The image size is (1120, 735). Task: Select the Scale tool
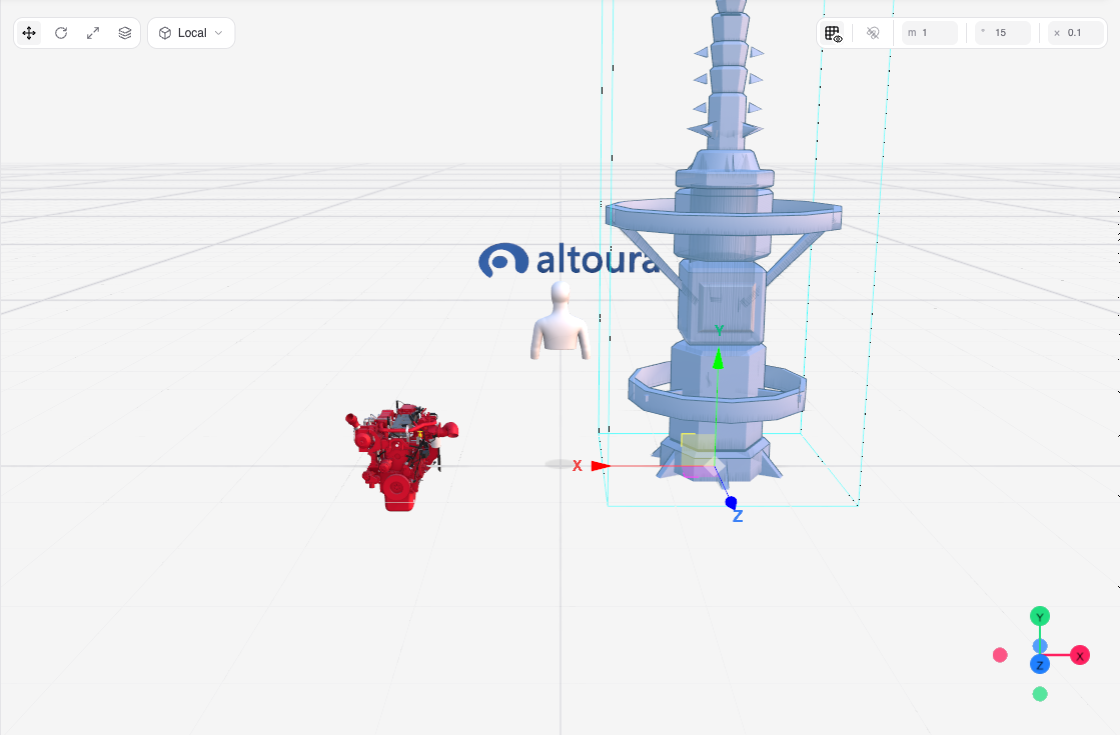point(93,33)
